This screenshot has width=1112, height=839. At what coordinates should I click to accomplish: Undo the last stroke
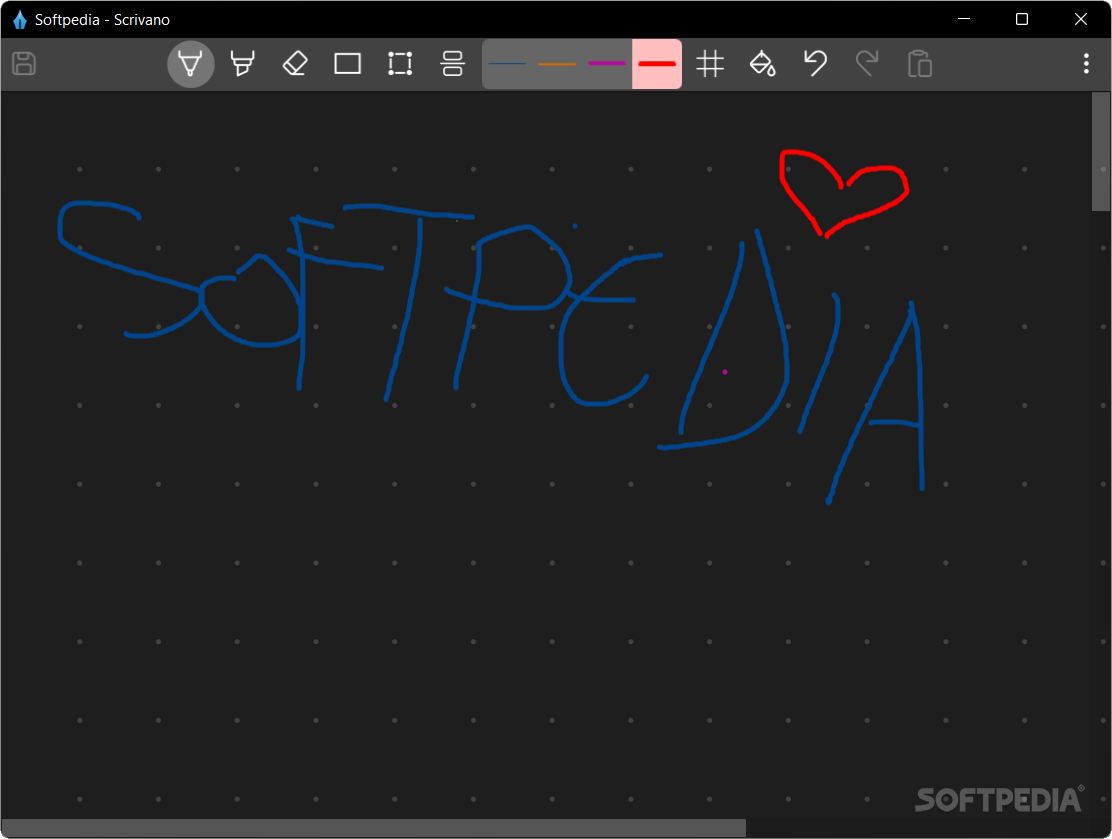point(815,64)
